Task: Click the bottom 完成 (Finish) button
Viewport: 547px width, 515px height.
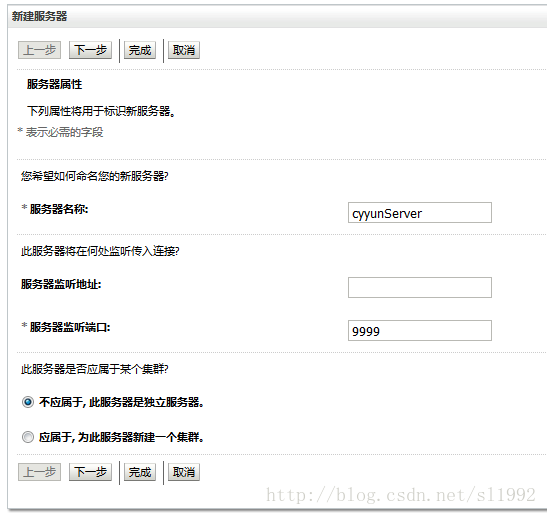Action: coord(140,472)
